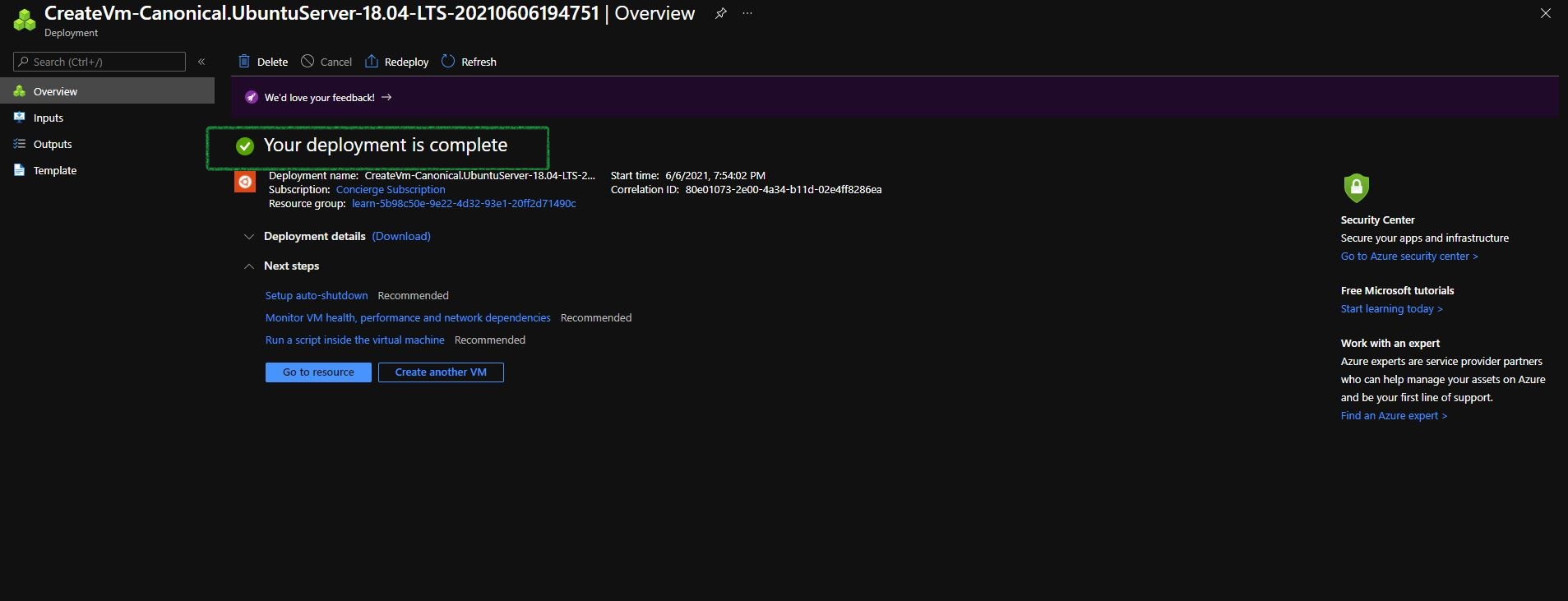The height and width of the screenshot is (601, 1568).
Task: Click the Cancel circle-slash icon
Action: 308,61
